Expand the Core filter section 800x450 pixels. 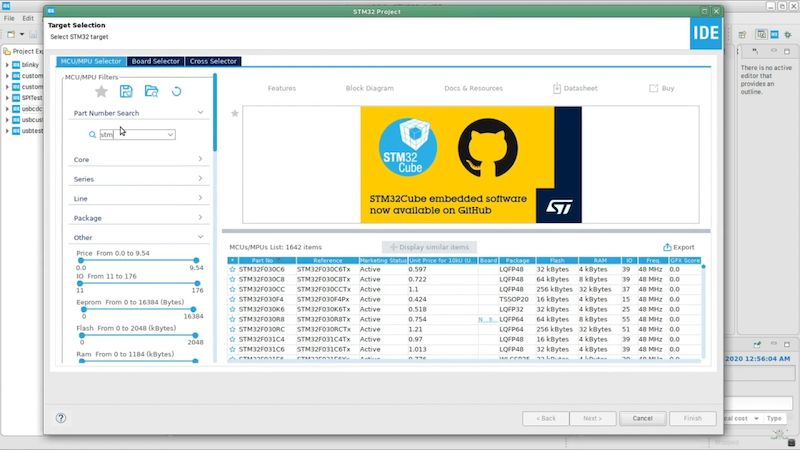click(x=200, y=159)
